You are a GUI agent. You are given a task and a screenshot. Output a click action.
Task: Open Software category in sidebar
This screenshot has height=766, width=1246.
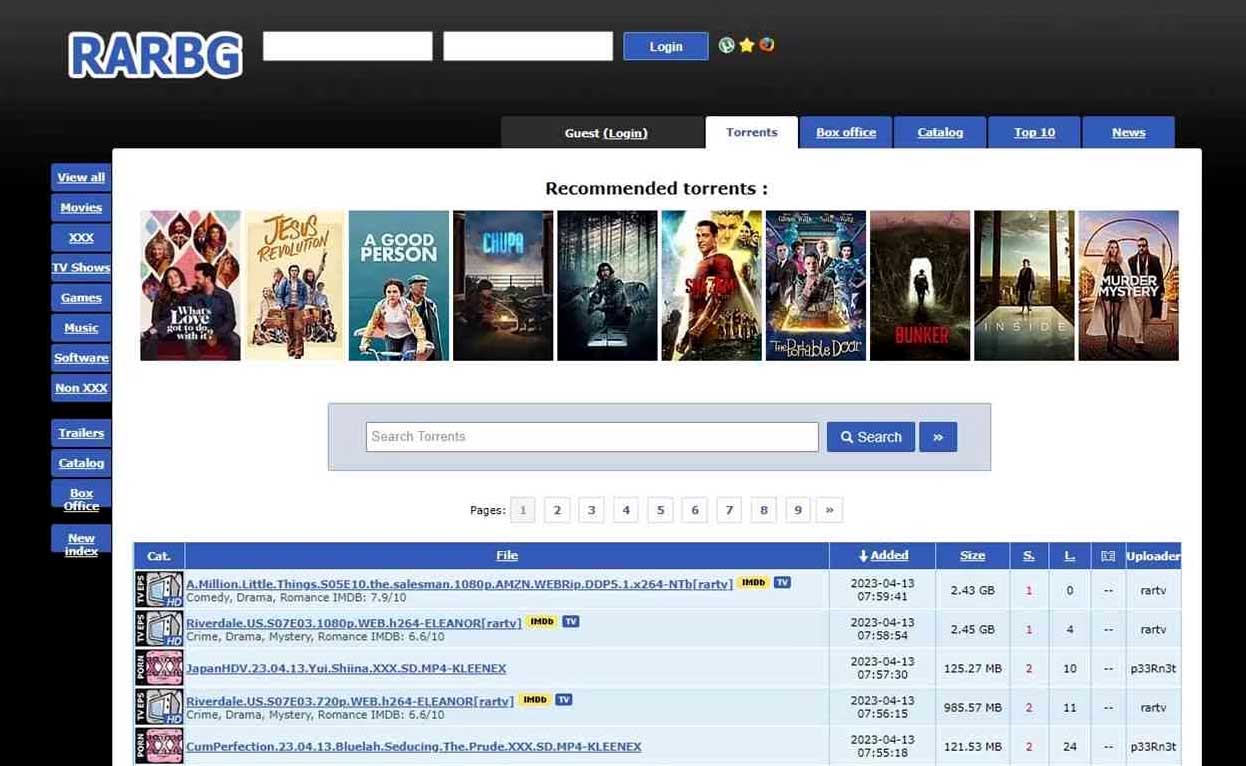click(x=81, y=358)
